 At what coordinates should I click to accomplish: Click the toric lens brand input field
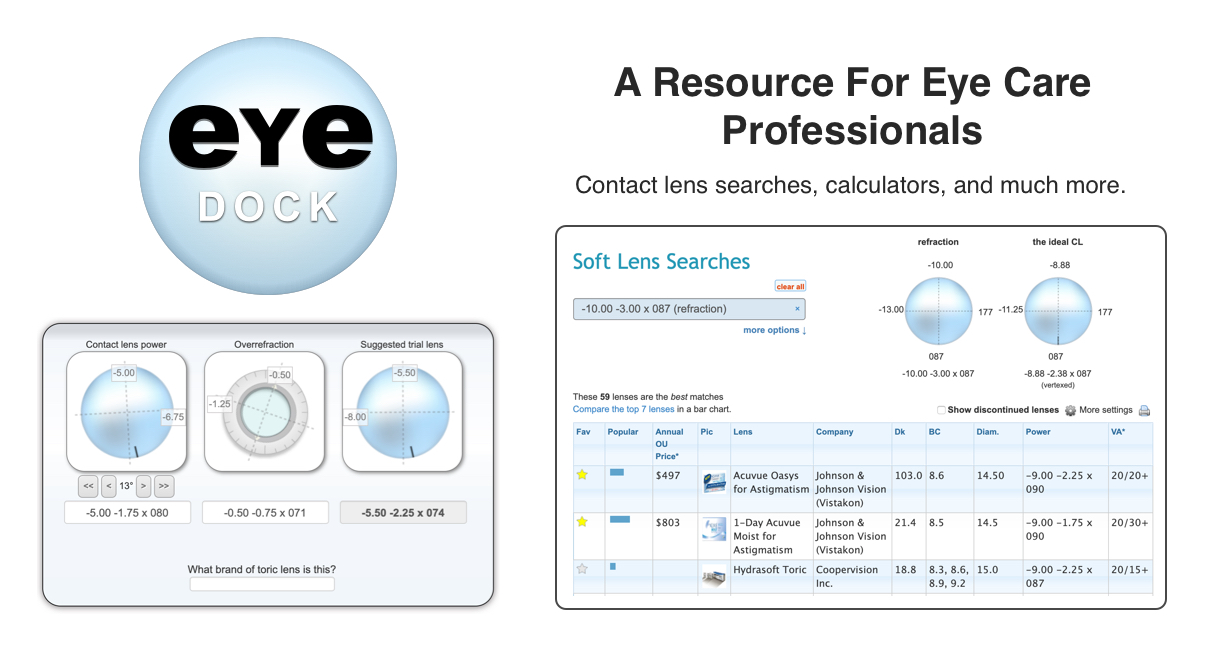[262, 584]
